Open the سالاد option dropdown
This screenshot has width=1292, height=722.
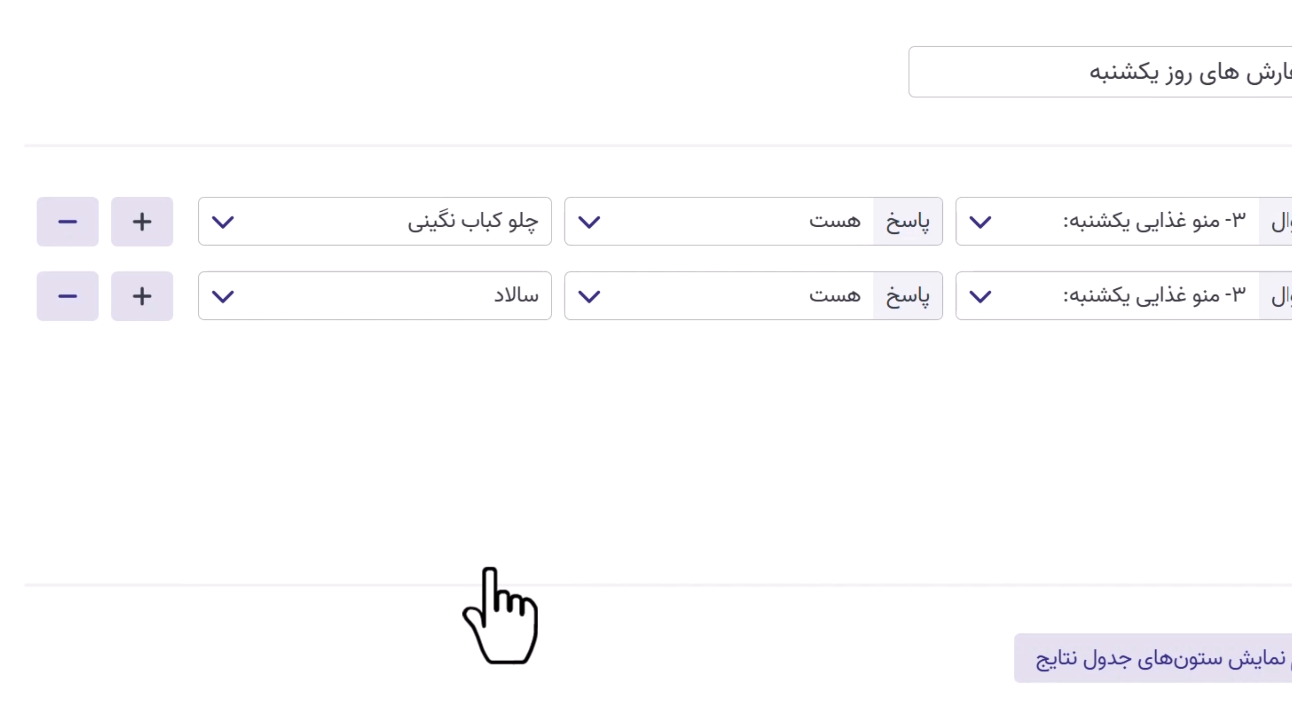375,296
